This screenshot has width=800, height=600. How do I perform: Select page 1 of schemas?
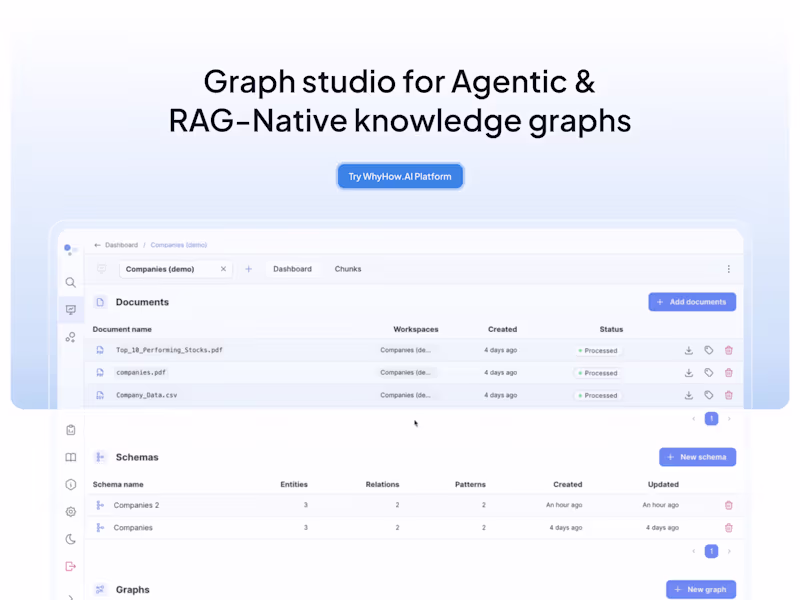711,551
